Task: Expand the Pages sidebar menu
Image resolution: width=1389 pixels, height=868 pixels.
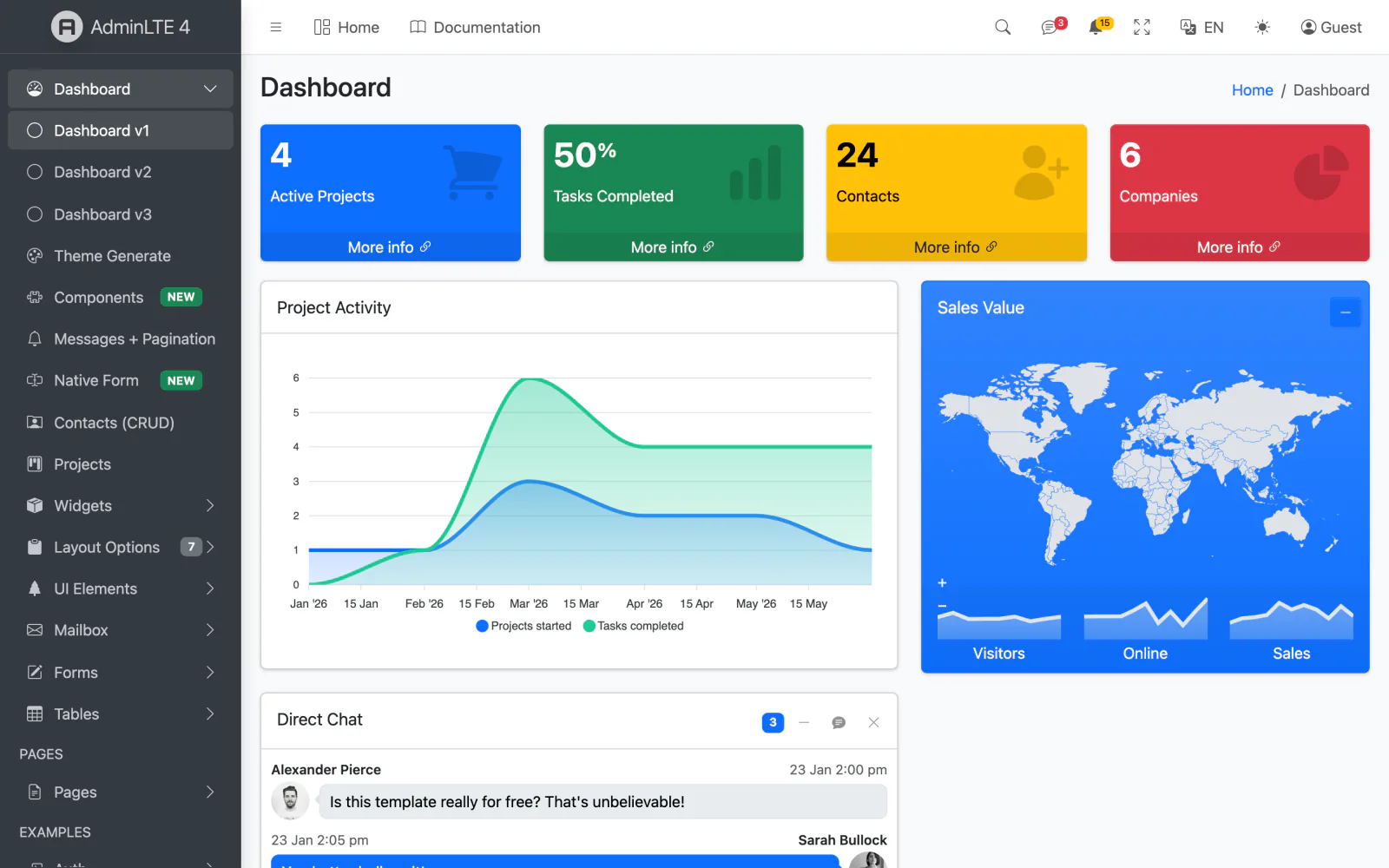Action: [121, 792]
